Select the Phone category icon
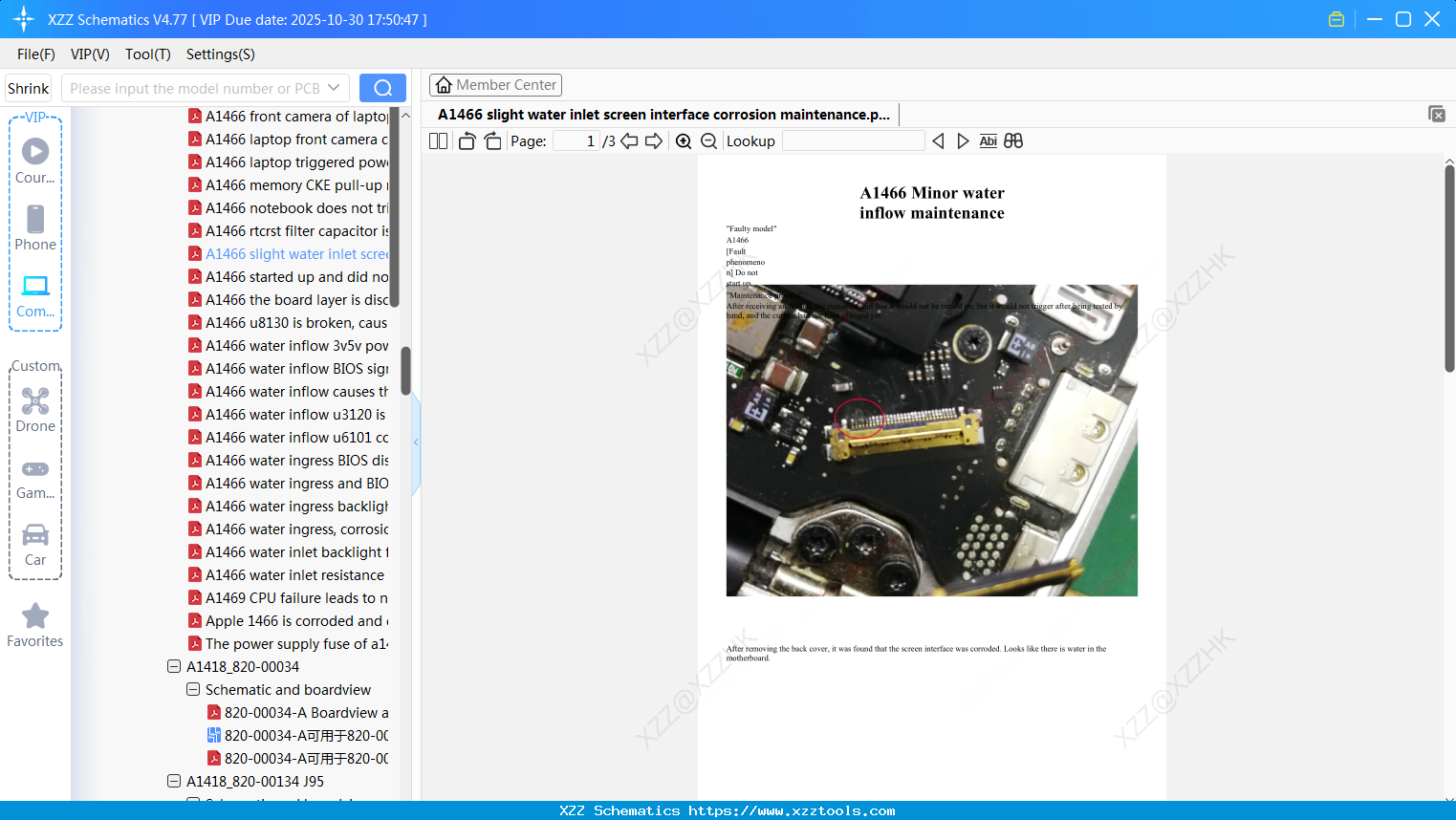The image size is (1456, 820). 35,227
